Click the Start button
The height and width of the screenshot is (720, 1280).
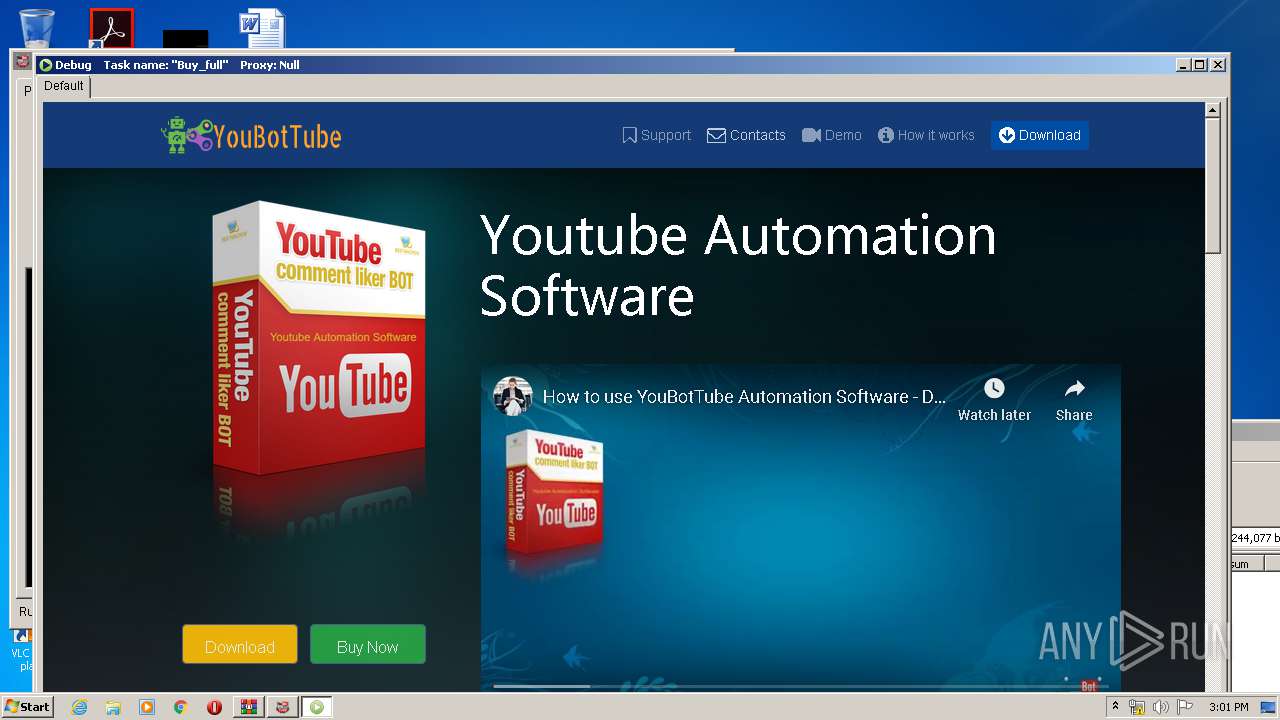(x=28, y=707)
